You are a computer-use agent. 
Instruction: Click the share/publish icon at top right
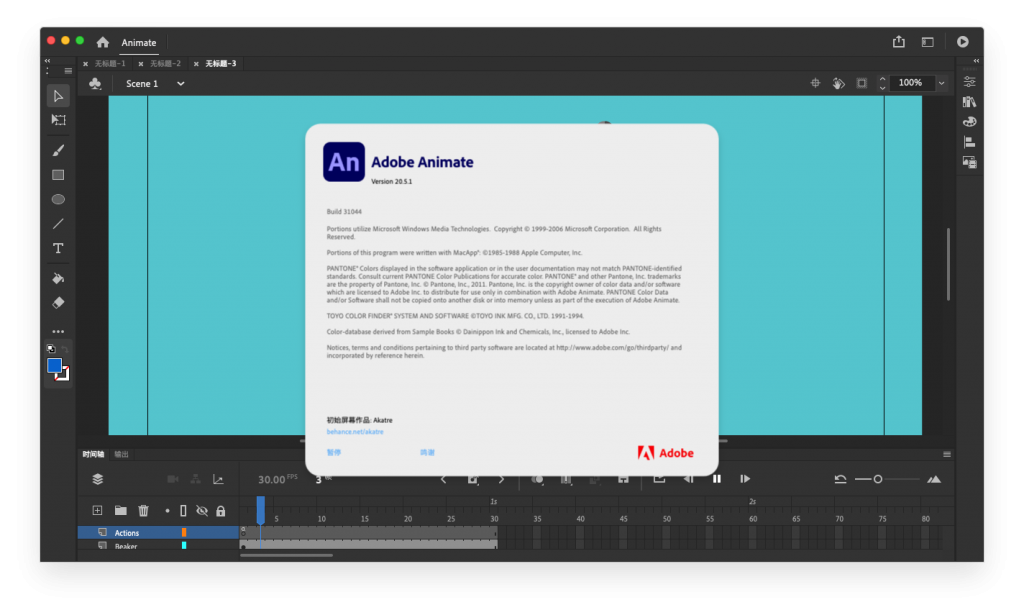point(899,42)
